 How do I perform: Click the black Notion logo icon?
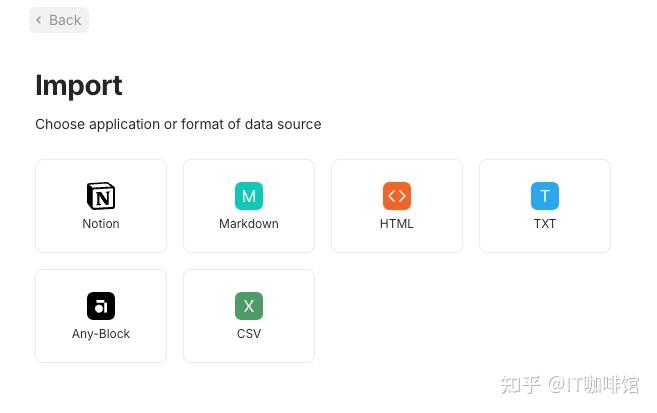(x=101, y=196)
